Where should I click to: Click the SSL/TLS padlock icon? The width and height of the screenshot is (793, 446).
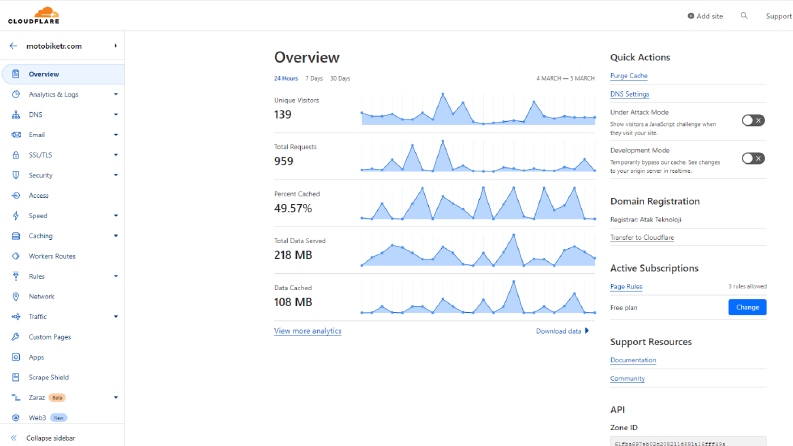(16, 155)
